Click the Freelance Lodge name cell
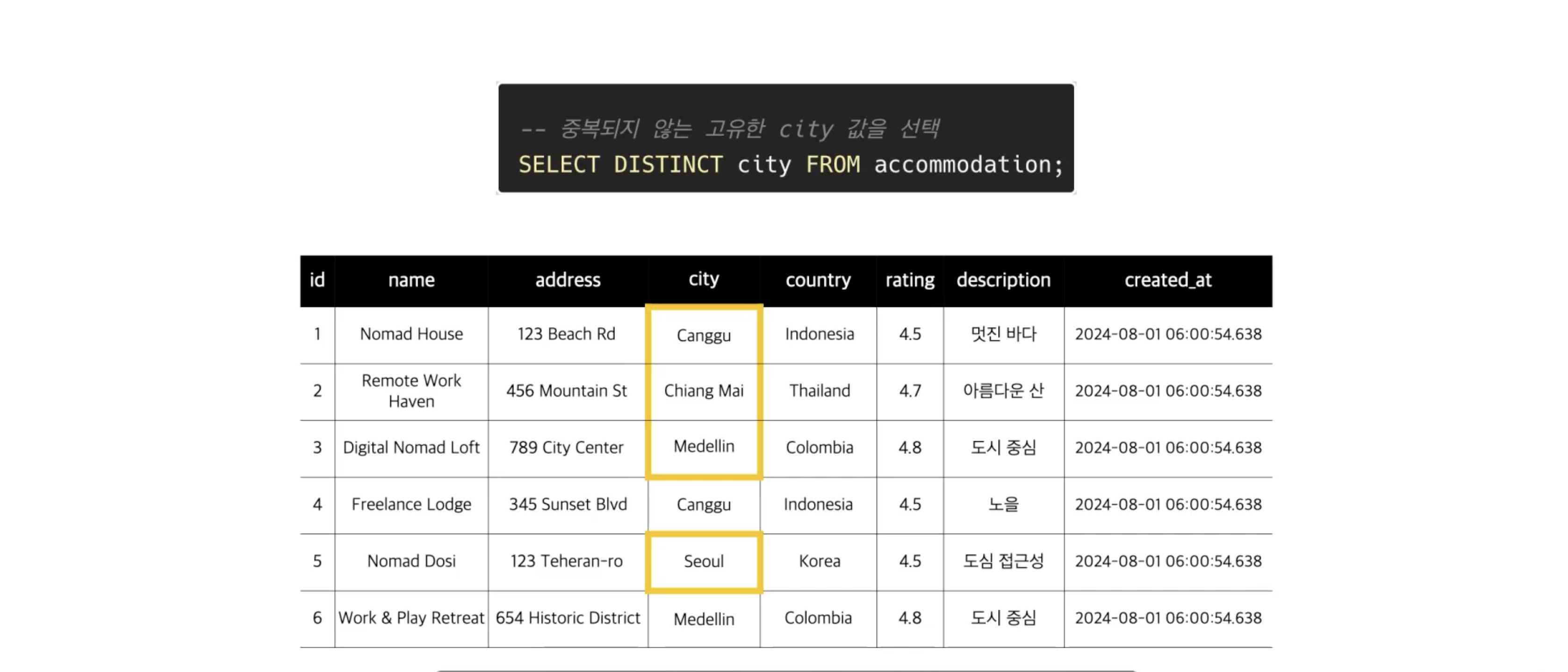This screenshot has width=1568, height=672. 411,505
